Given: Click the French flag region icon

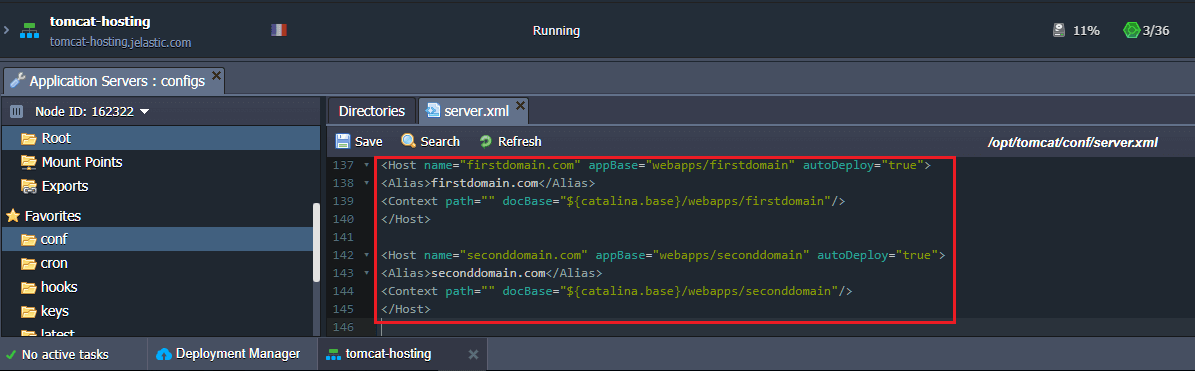Looking at the screenshot, I should (278, 30).
